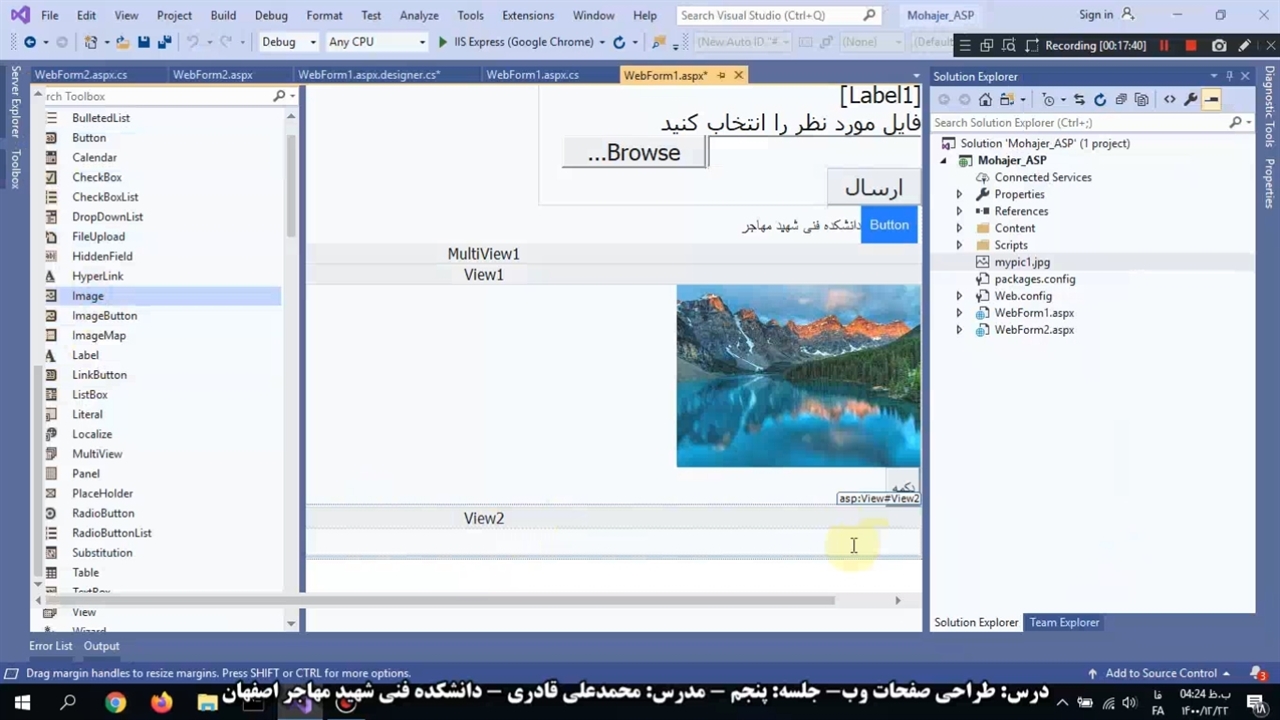Select mypic1.jpg in Solution Explorer
Screen dimensions: 1280x720
click(x=1021, y=262)
